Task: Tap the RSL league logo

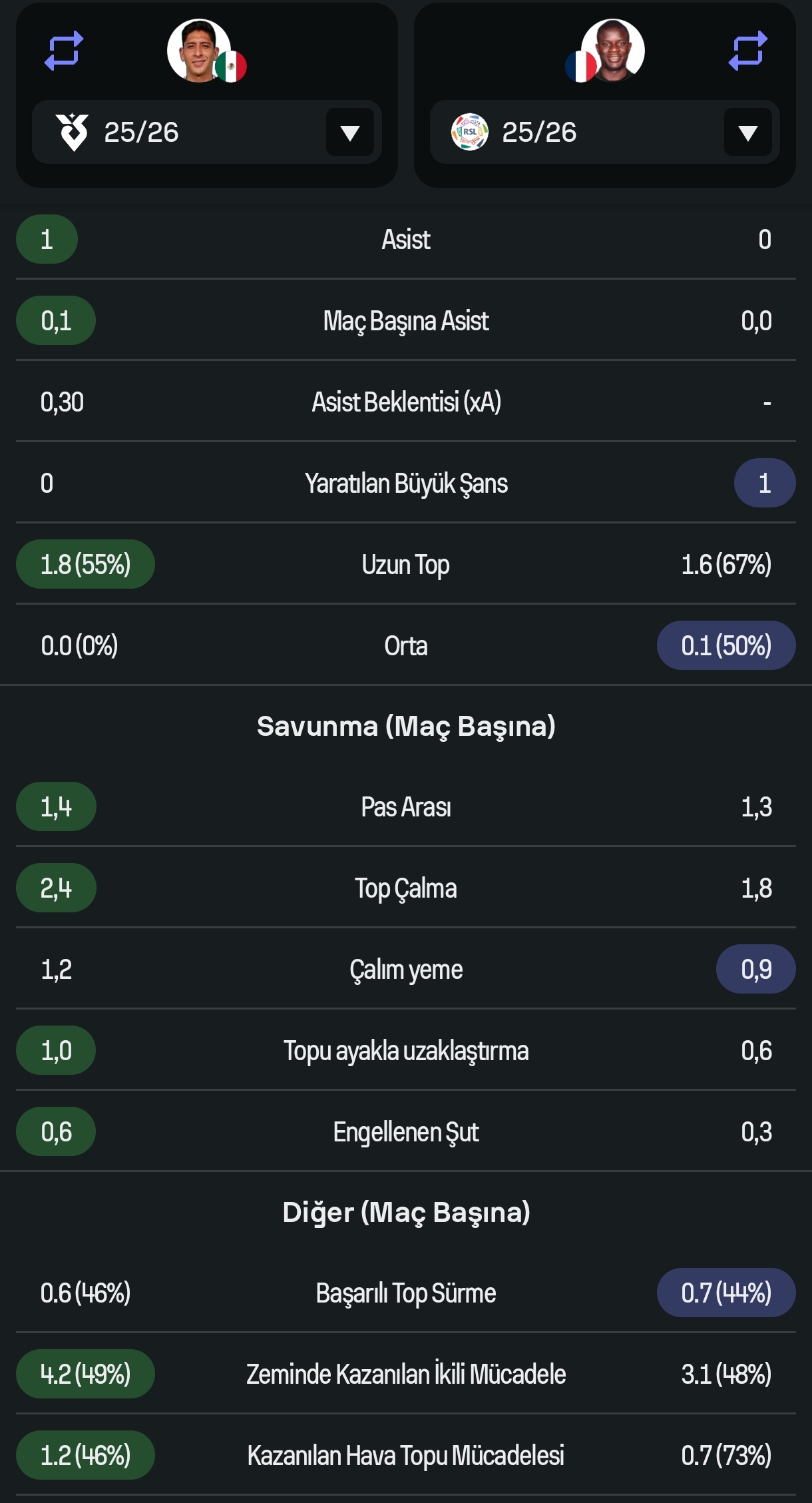Action: (x=470, y=132)
